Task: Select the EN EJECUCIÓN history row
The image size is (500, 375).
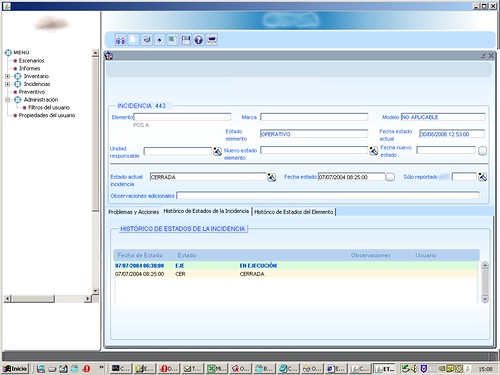Action: pos(295,266)
